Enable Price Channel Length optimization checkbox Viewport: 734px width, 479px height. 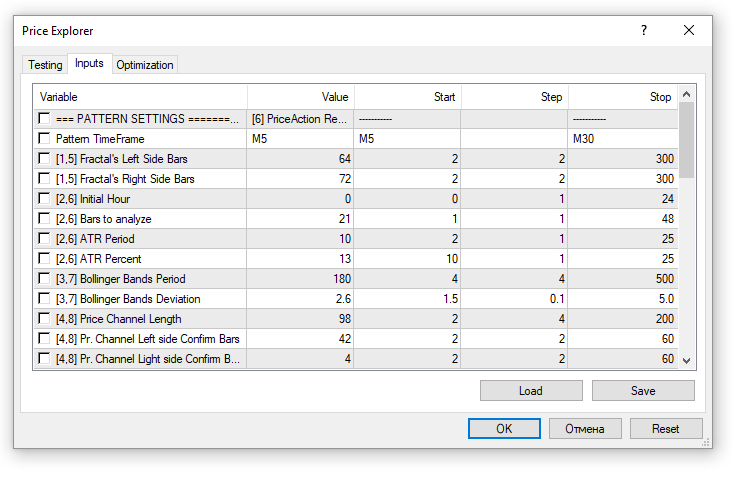tap(44, 319)
